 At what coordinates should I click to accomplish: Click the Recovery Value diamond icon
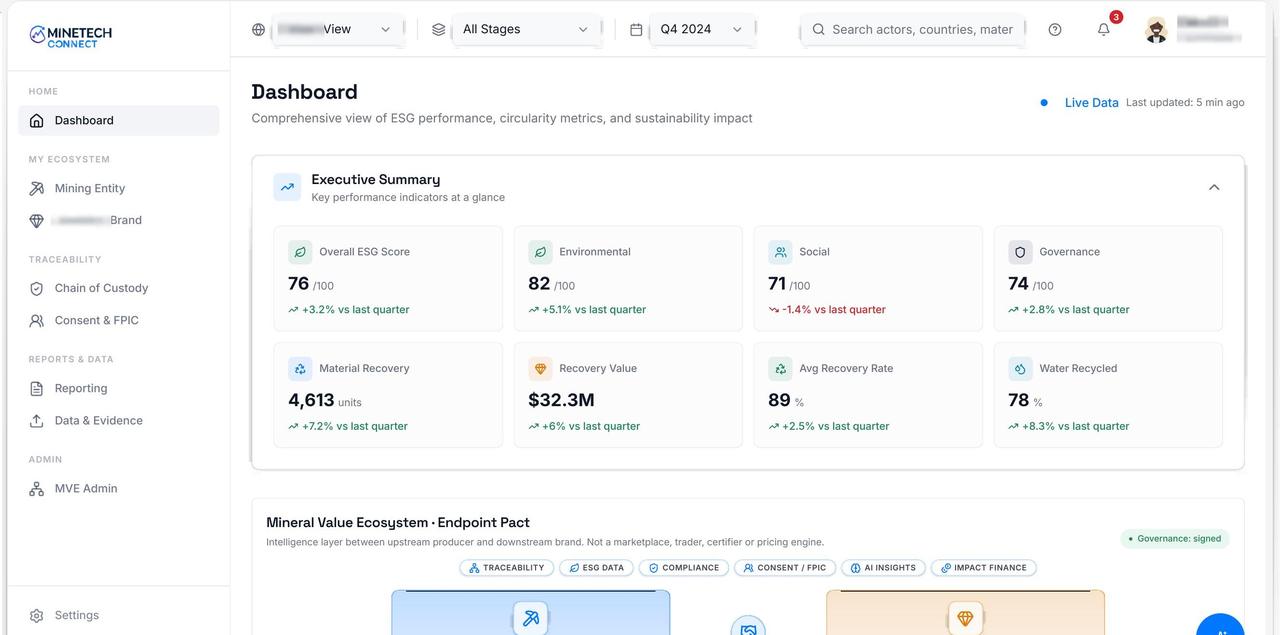(540, 369)
